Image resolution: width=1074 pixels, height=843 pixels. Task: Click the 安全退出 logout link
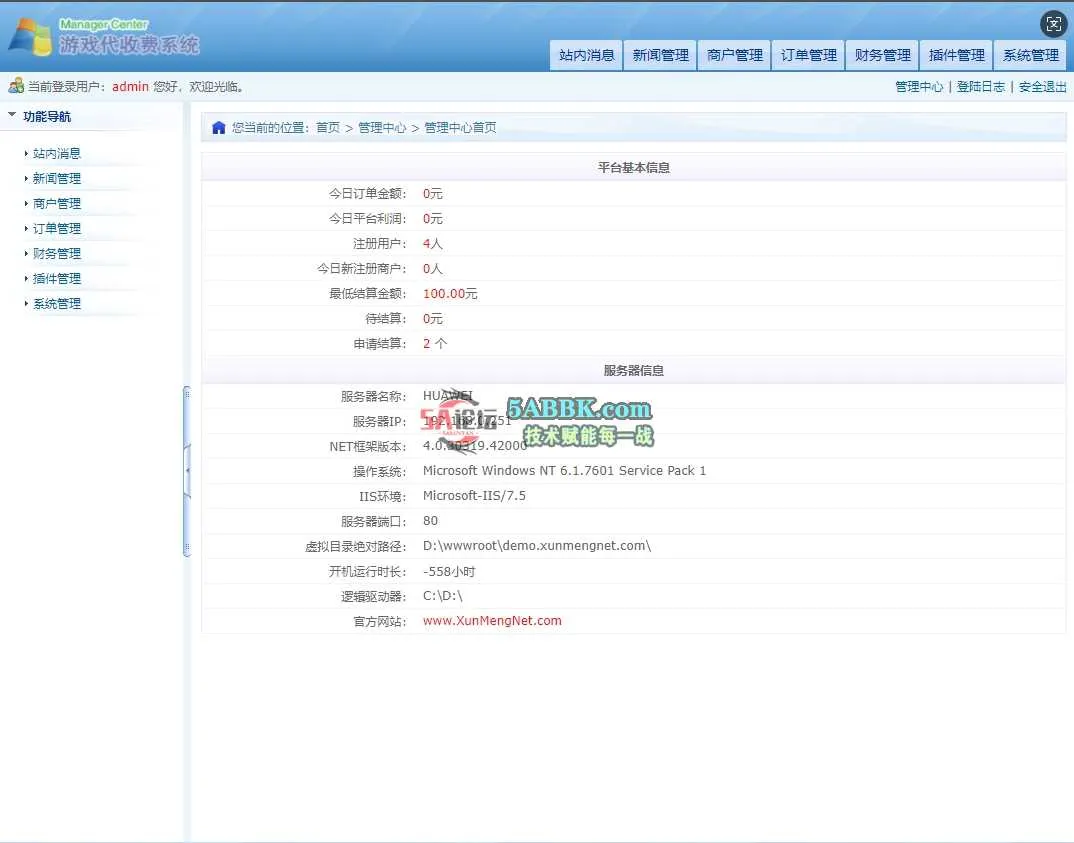[1042, 87]
